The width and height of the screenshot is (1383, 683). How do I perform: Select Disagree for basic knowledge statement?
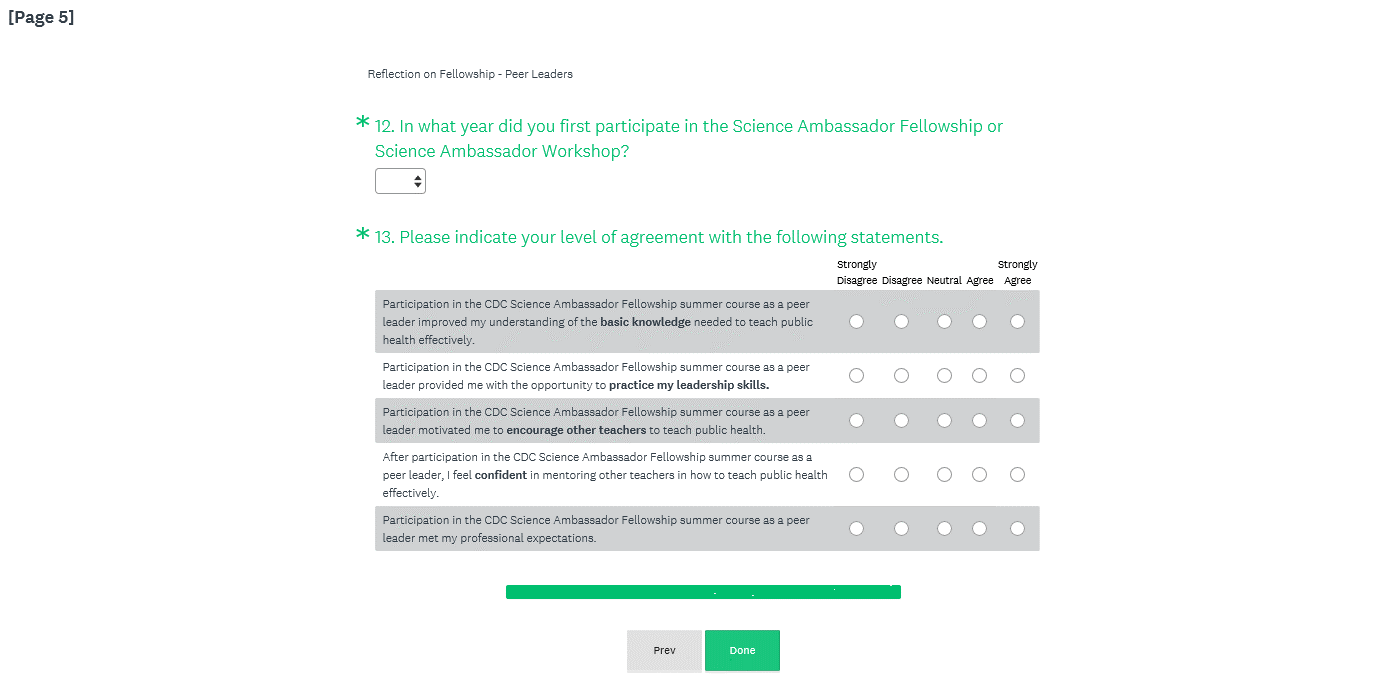(x=901, y=322)
